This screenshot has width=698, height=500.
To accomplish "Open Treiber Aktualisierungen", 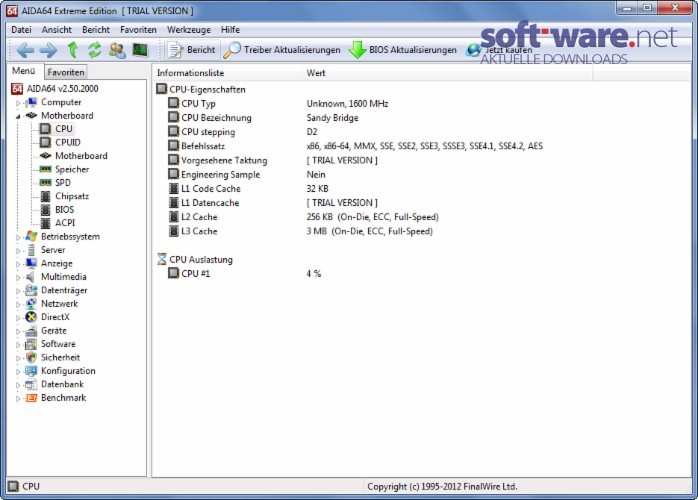I will click(282, 50).
